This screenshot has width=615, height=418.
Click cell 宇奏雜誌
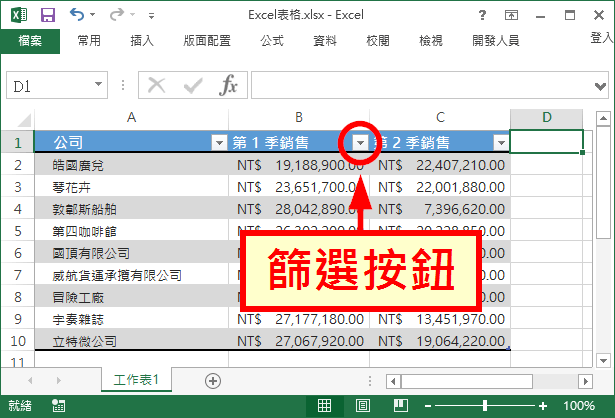[x=131, y=319]
